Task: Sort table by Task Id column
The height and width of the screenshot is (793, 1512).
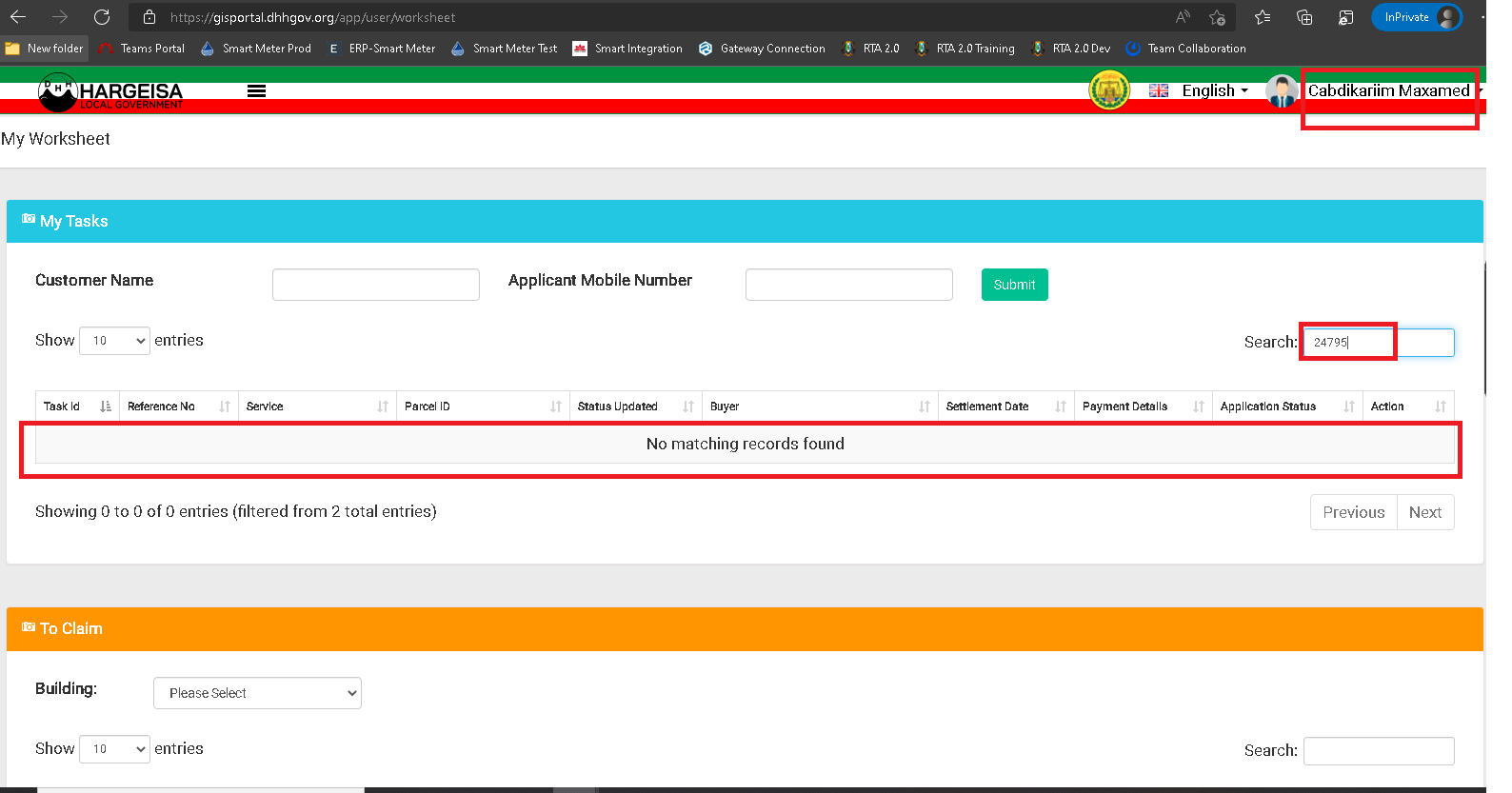Action: (77, 406)
